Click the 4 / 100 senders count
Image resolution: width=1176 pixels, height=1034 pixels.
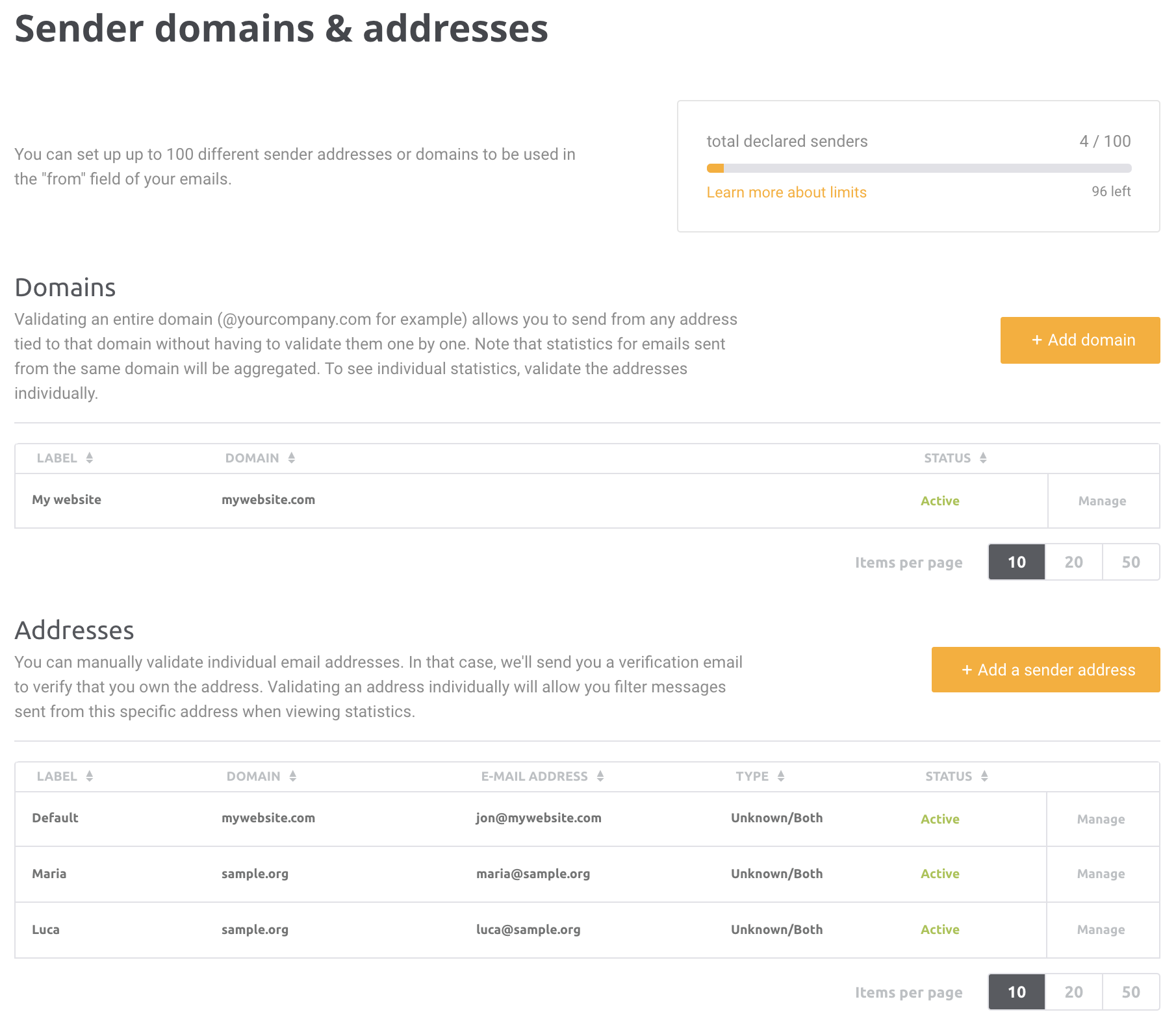pos(1105,141)
